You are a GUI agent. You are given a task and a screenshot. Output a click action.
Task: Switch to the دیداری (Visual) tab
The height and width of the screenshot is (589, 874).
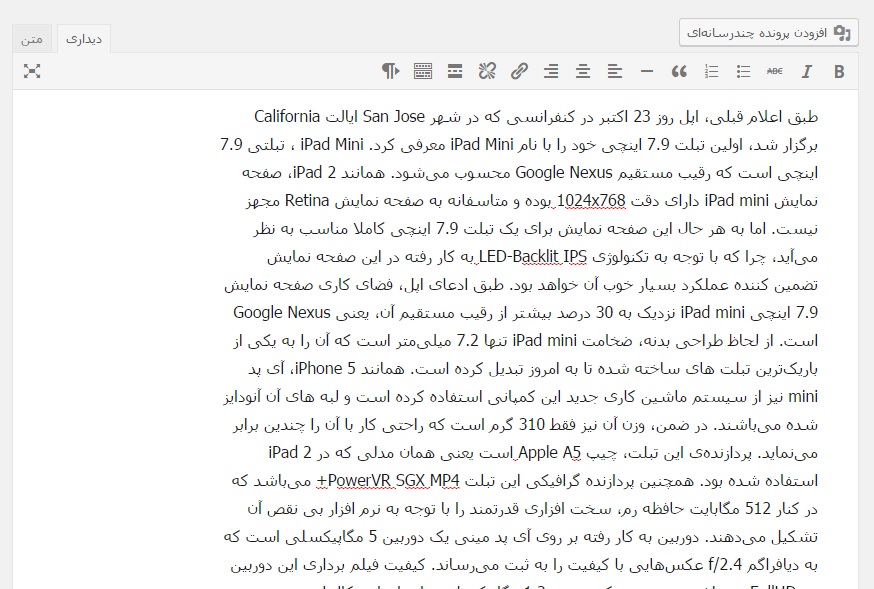click(84, 39)
